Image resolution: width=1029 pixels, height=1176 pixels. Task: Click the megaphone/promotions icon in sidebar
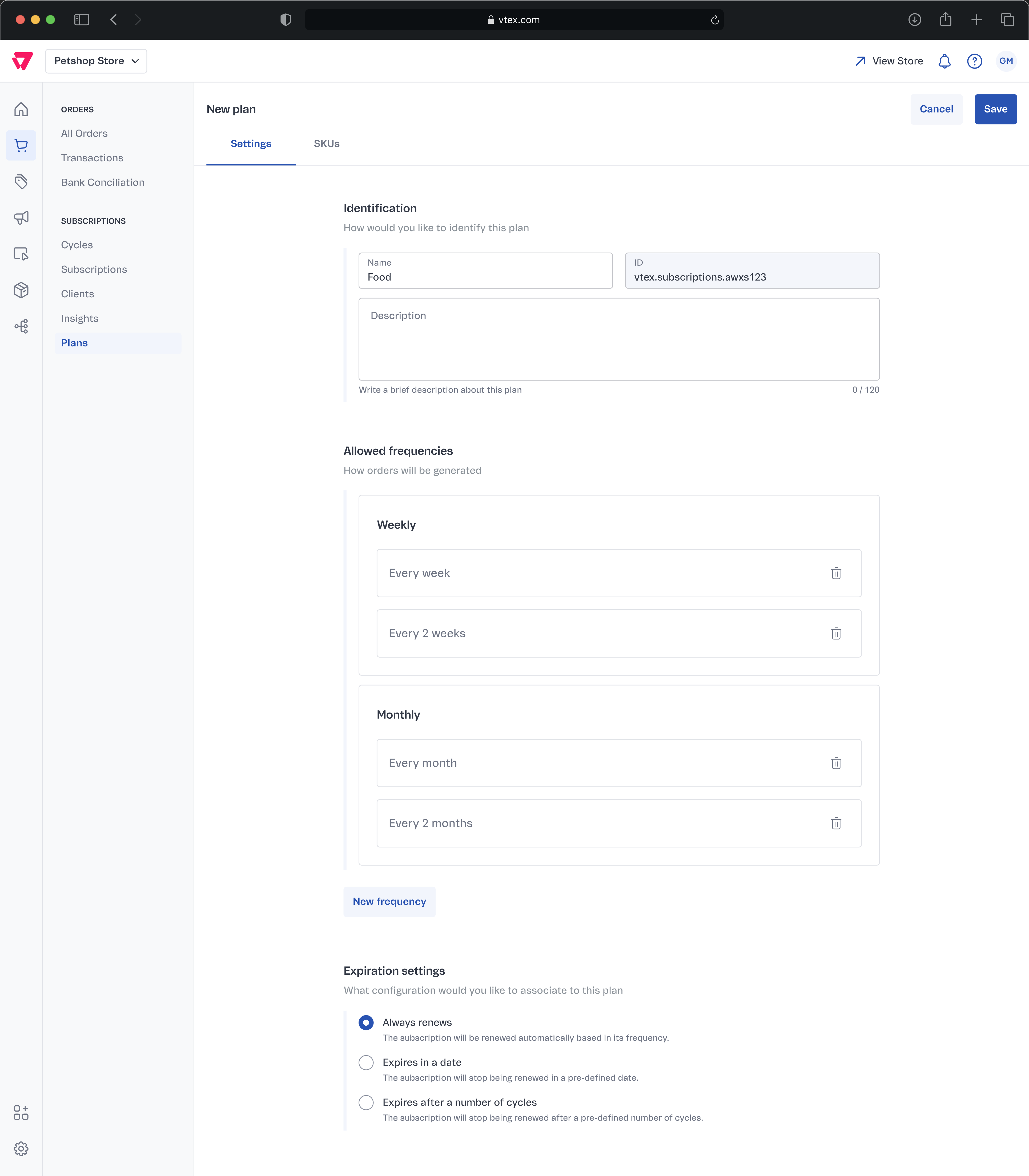coord(22,218)
